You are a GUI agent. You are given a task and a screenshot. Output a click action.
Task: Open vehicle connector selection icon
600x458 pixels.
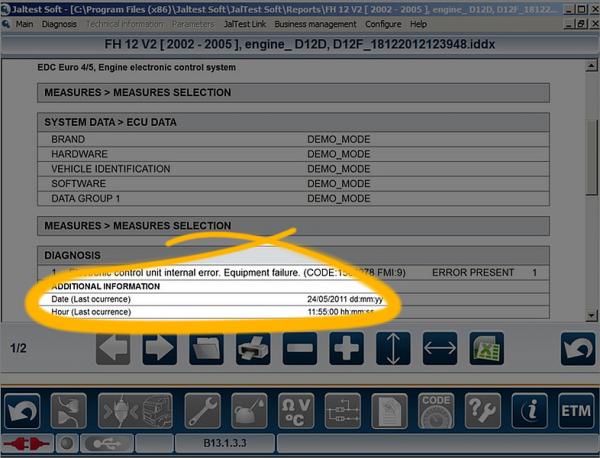tap(135, 411)
